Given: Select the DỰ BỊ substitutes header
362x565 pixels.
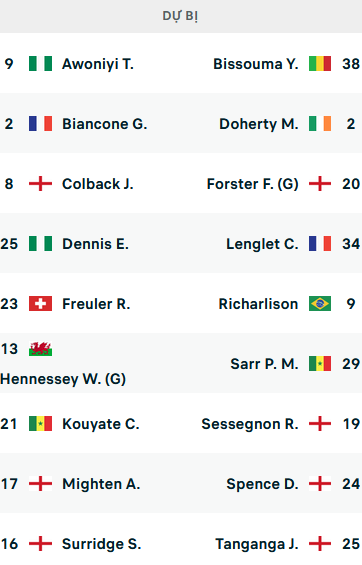Looking at the screenshot, I should 180,16.
